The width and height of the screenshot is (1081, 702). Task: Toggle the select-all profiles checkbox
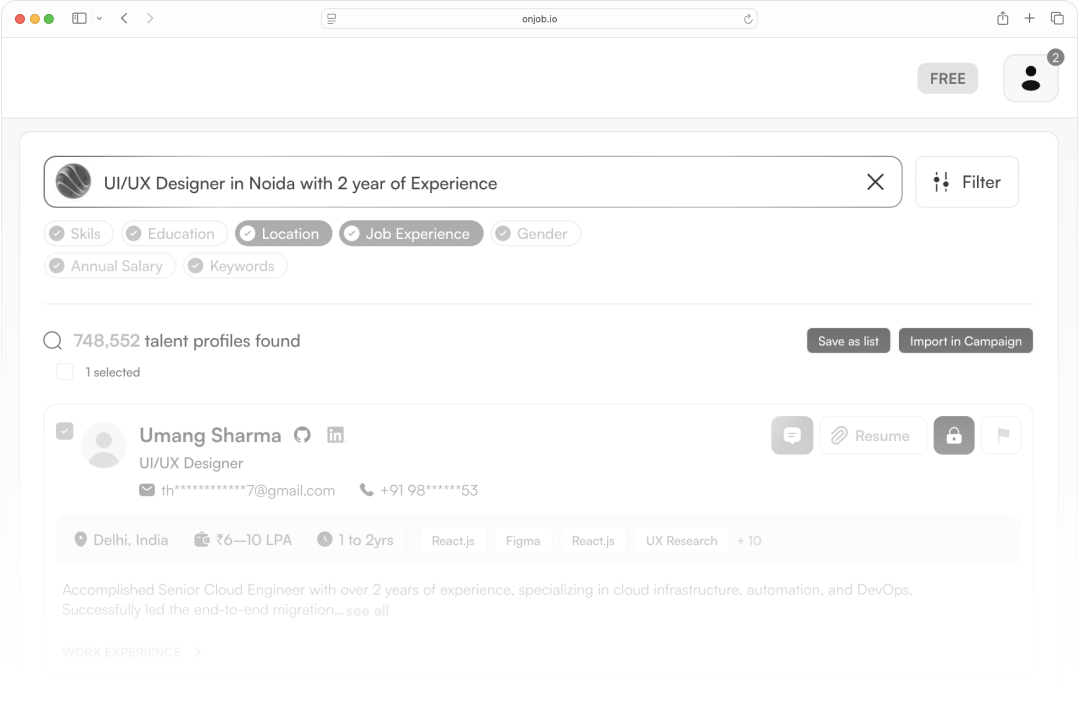[x=65, y=372]
